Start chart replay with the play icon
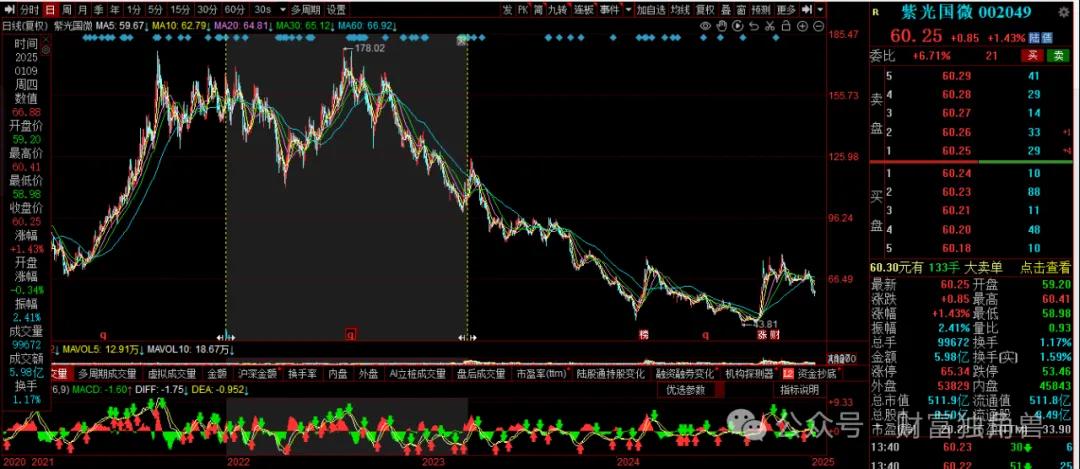This screenshot has width=1080, height=469. pyautogui.click(x=738, y=25)
